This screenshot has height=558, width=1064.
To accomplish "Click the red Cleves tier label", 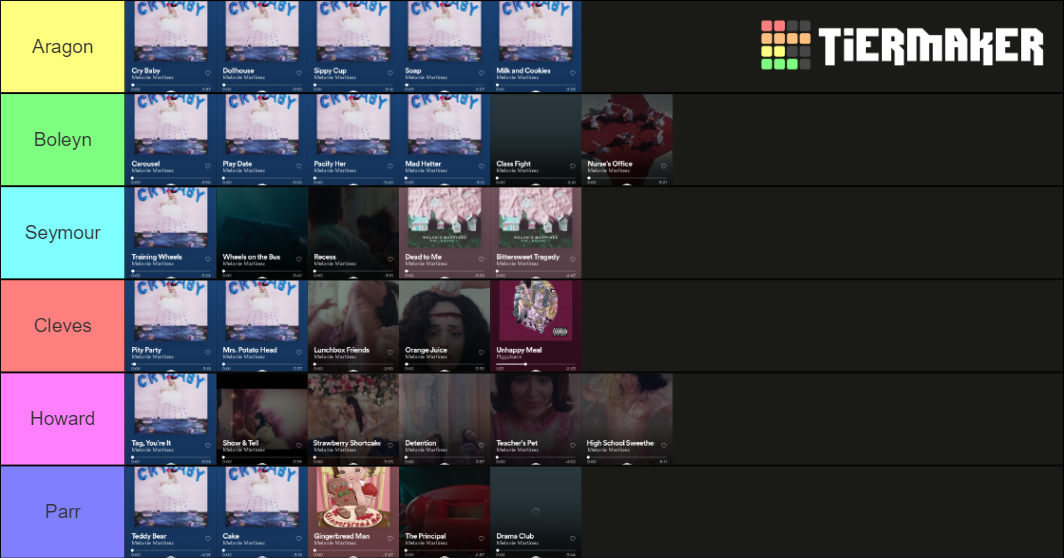I will point(62,325).
